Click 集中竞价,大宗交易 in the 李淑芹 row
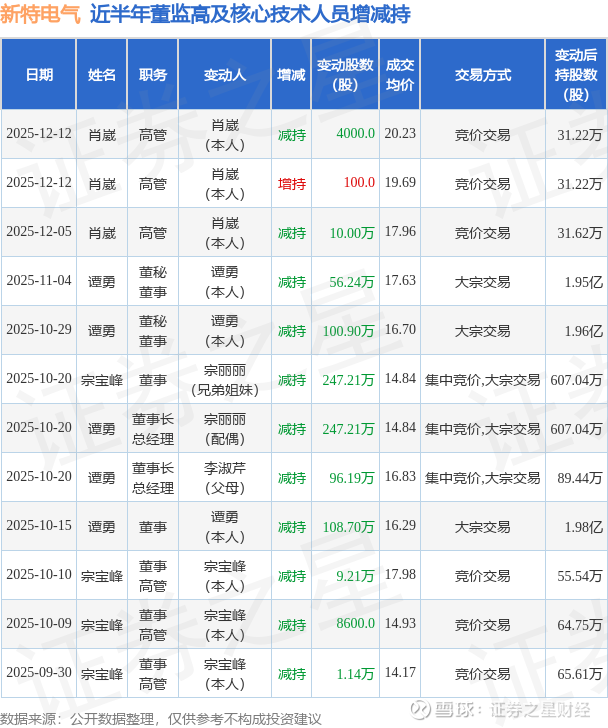The height and width of the screenshot is (728, 608). pos(483,478)
